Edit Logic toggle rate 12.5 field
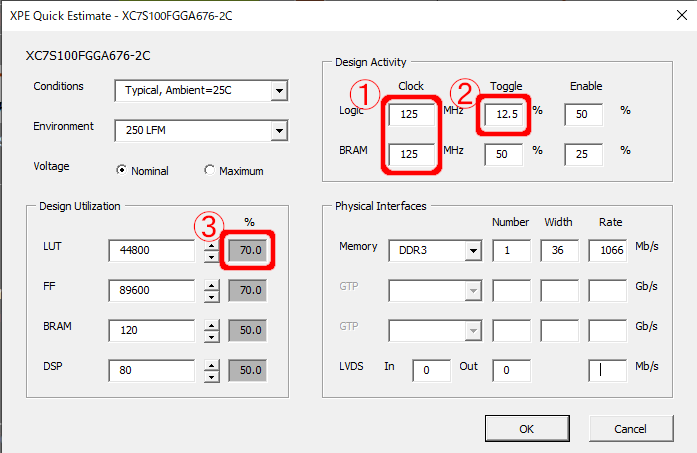 pyautogui.click(x=504, y=115)
